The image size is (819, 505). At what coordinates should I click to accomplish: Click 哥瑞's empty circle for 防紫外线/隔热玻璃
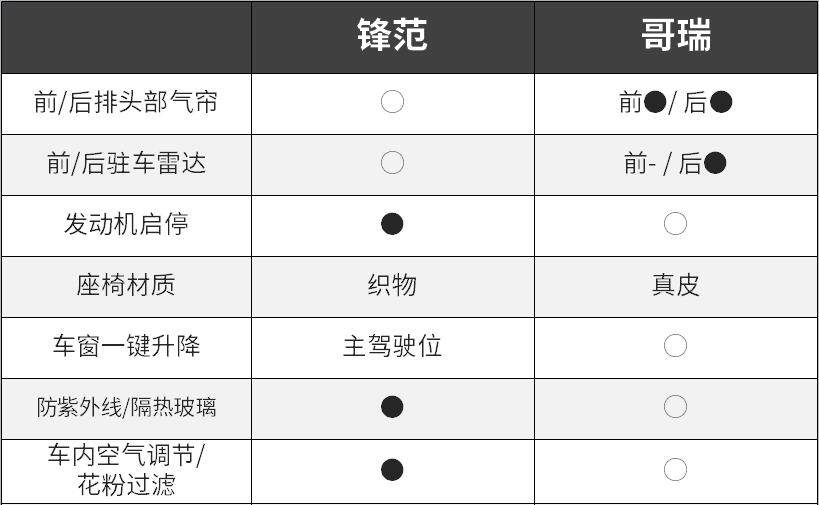[675, 407]
